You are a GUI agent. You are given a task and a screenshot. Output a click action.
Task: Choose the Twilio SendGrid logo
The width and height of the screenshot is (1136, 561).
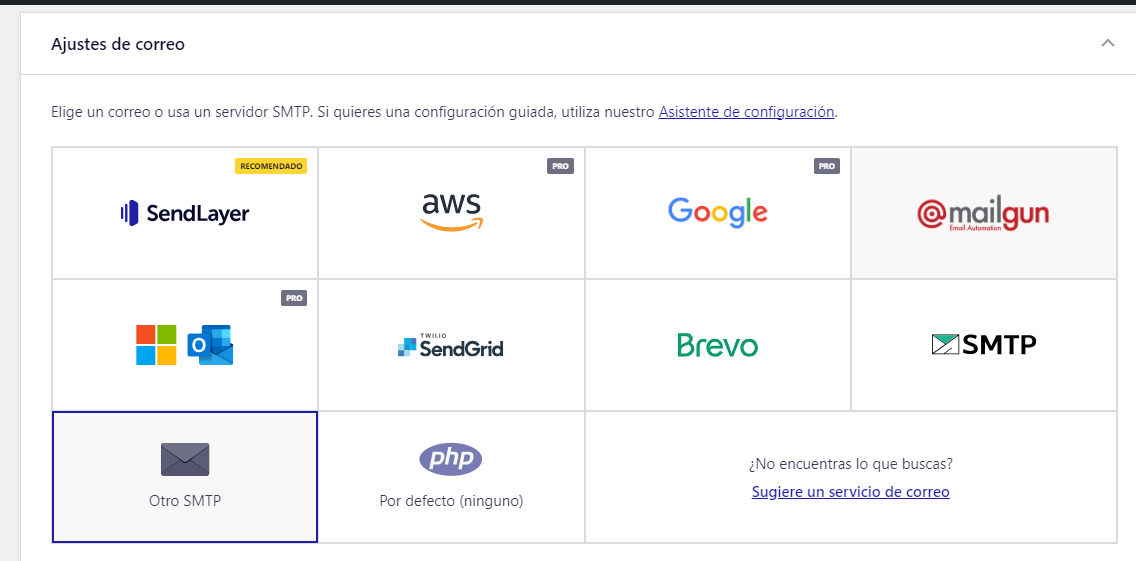[x=451, y=346]
